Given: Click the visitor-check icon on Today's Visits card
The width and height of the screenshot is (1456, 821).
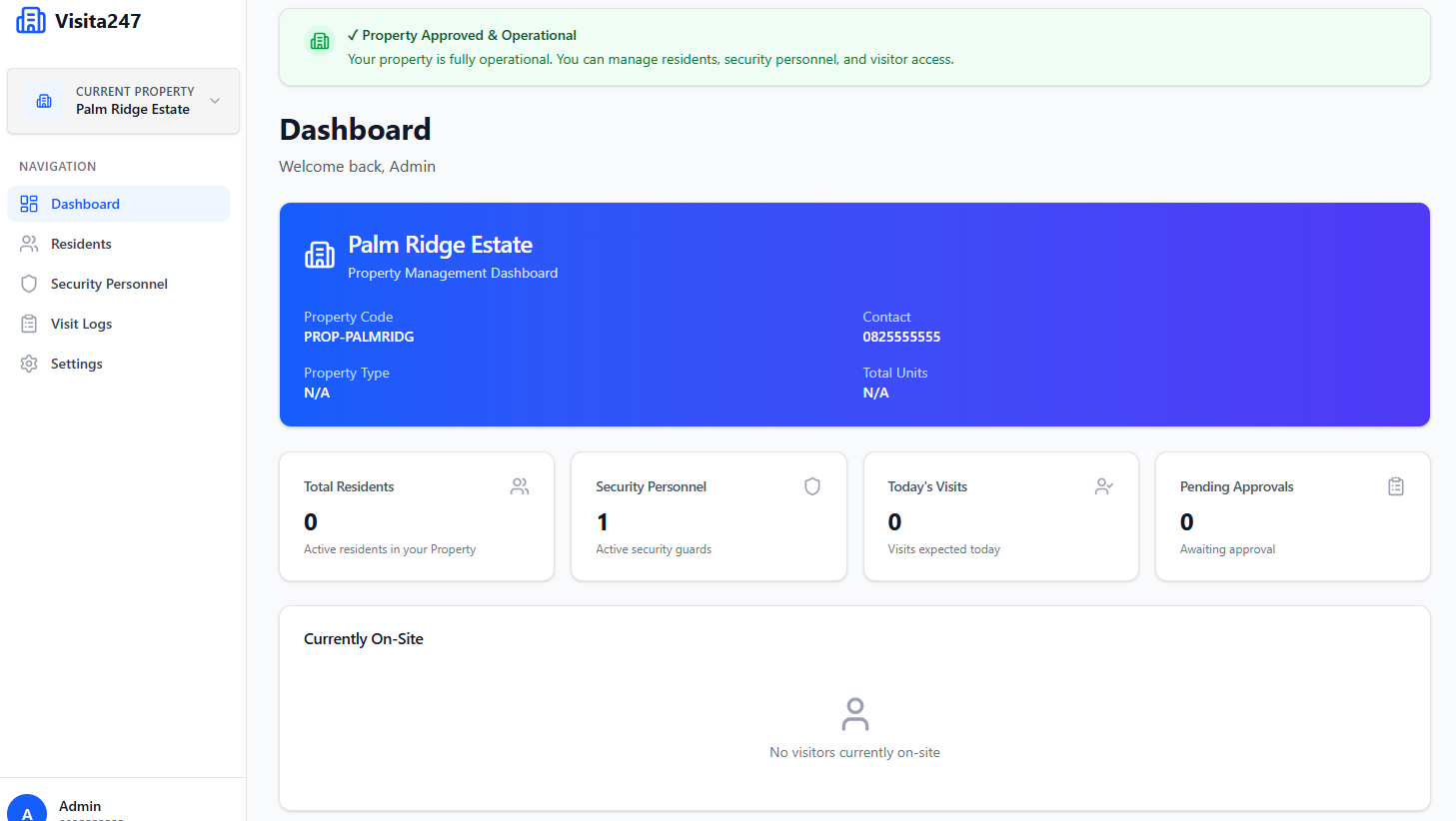Looking at the screenshot, I should 1103,485.
